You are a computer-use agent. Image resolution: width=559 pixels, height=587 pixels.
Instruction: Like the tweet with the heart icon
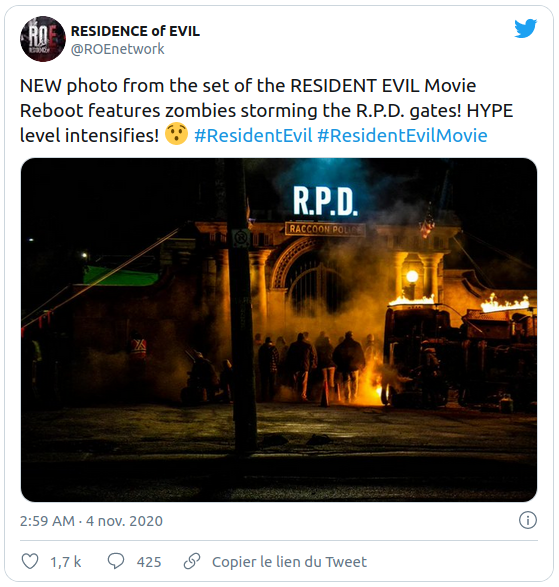pyautogui.click(x=30, y=561)
